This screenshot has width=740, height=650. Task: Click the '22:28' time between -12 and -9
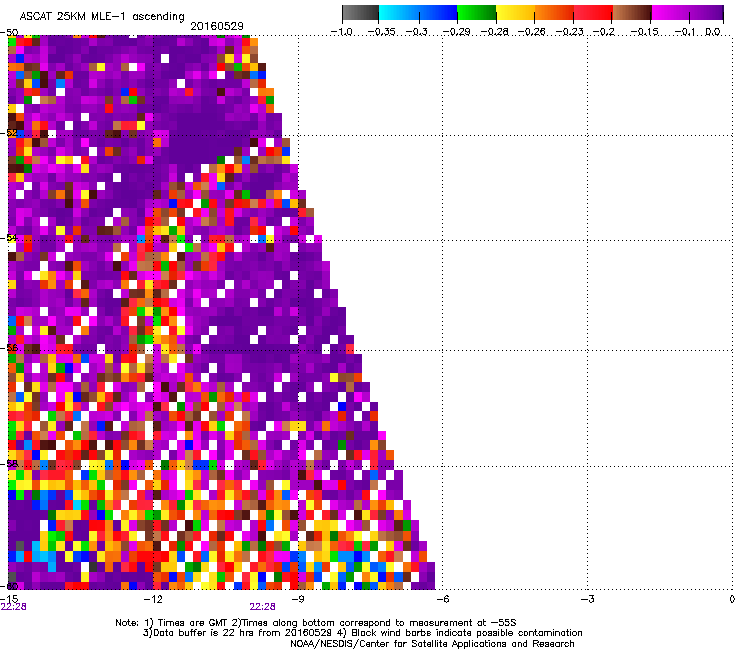262,607
